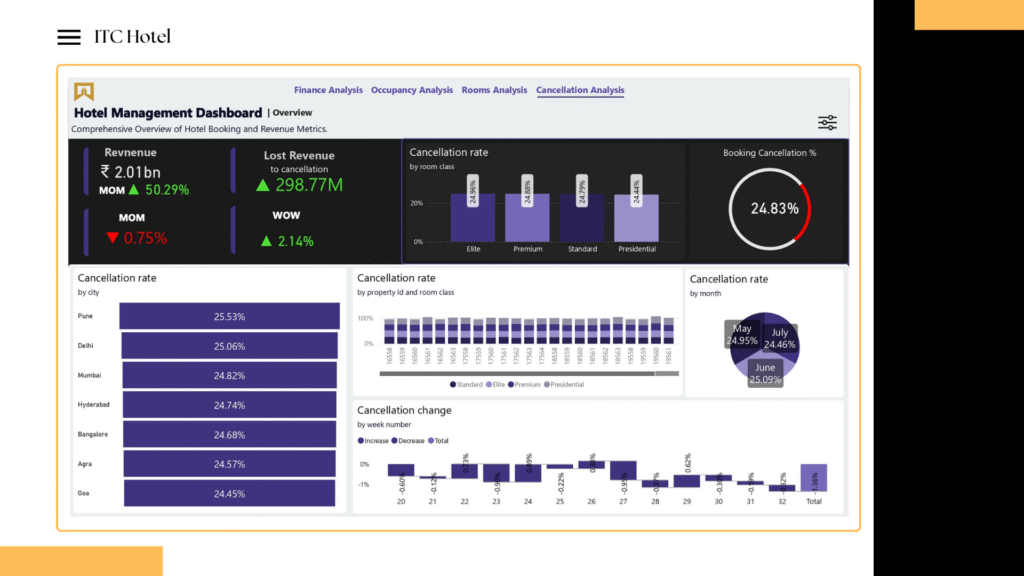Click the green MOM arrow at 50.29%

point(133,189)
